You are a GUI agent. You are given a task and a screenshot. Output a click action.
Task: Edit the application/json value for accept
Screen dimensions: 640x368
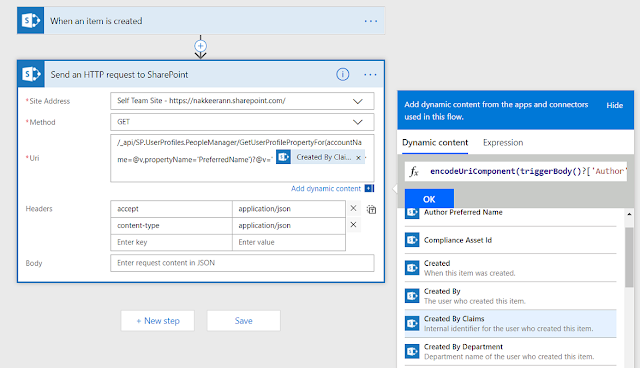tap(289, 208)
